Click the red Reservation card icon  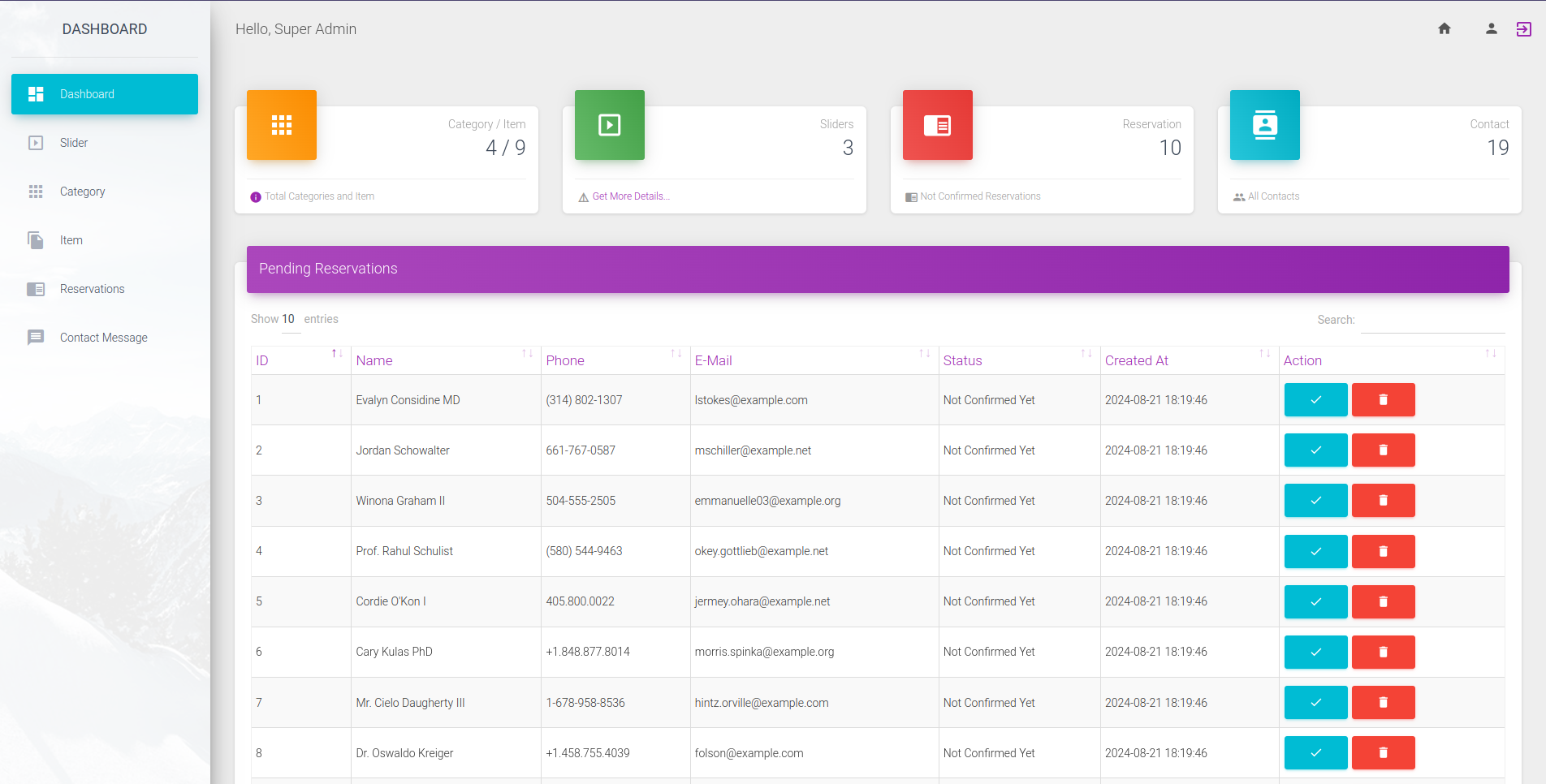938,125
